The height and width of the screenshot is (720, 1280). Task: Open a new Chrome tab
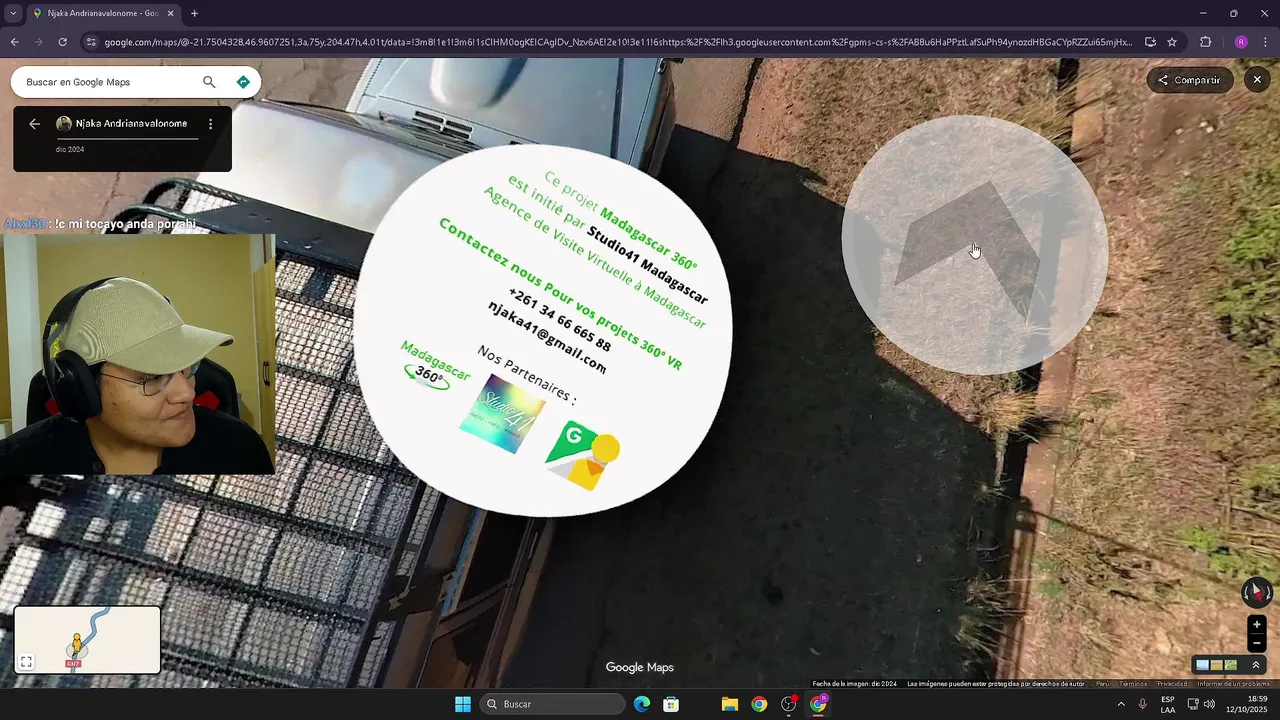click(194, 13)
